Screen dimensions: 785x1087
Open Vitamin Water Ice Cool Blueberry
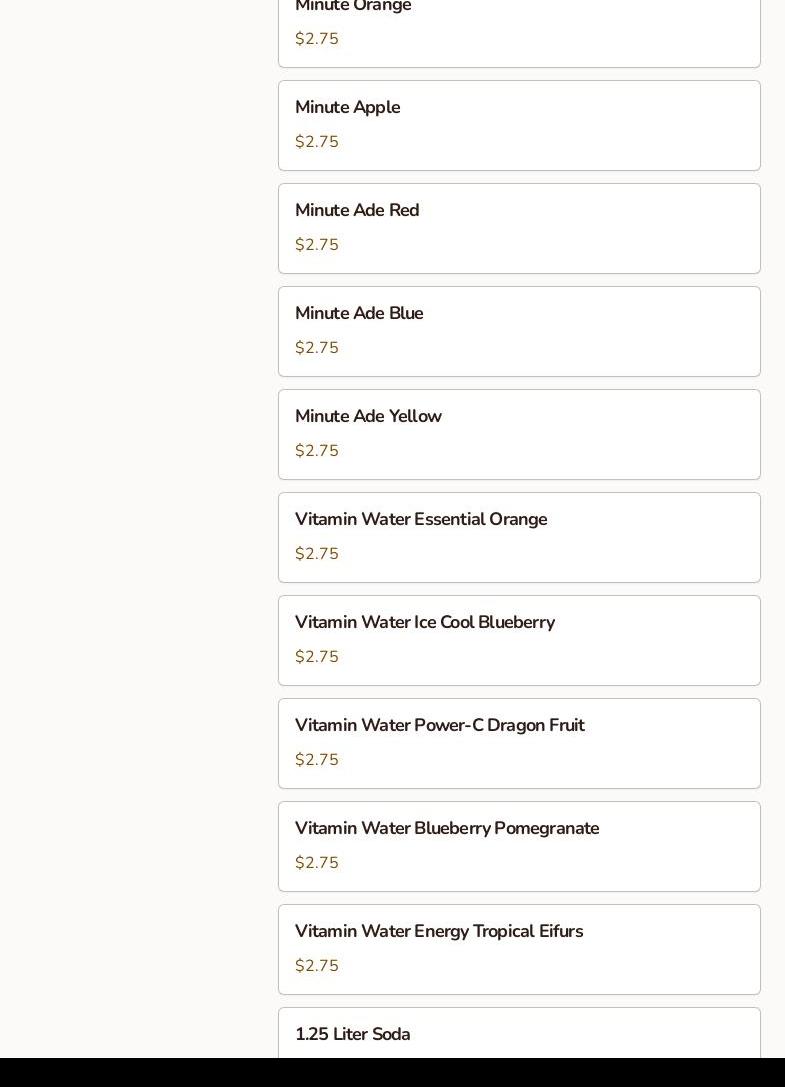[519, 640]
